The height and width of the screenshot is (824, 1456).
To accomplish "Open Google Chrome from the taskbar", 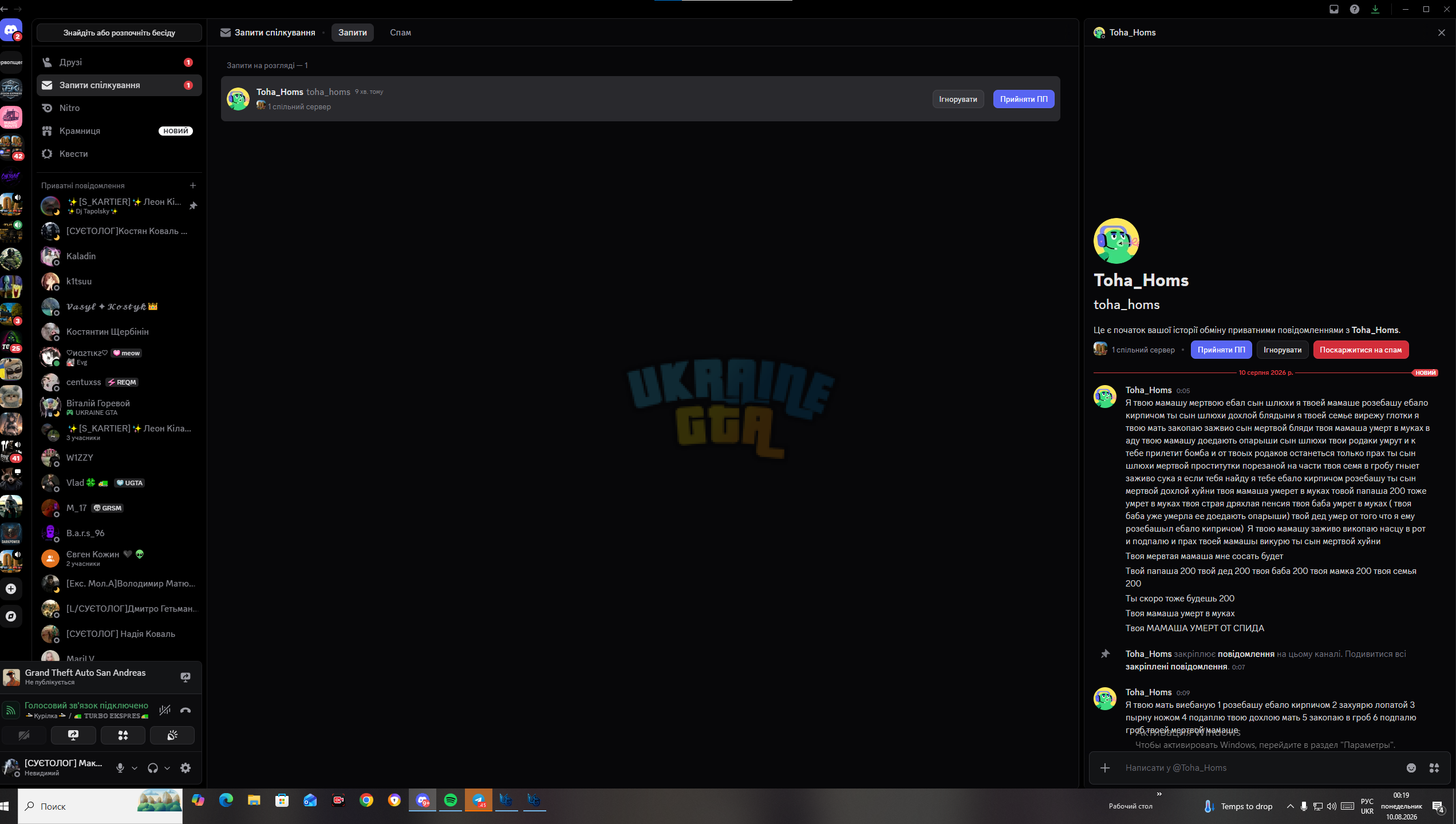I will coord(366,801).
